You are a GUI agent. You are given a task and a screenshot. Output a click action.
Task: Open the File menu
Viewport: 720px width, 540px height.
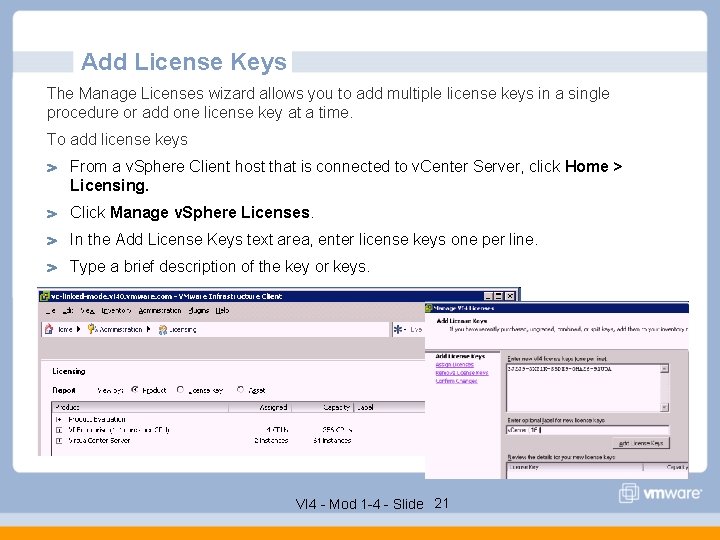51,311
